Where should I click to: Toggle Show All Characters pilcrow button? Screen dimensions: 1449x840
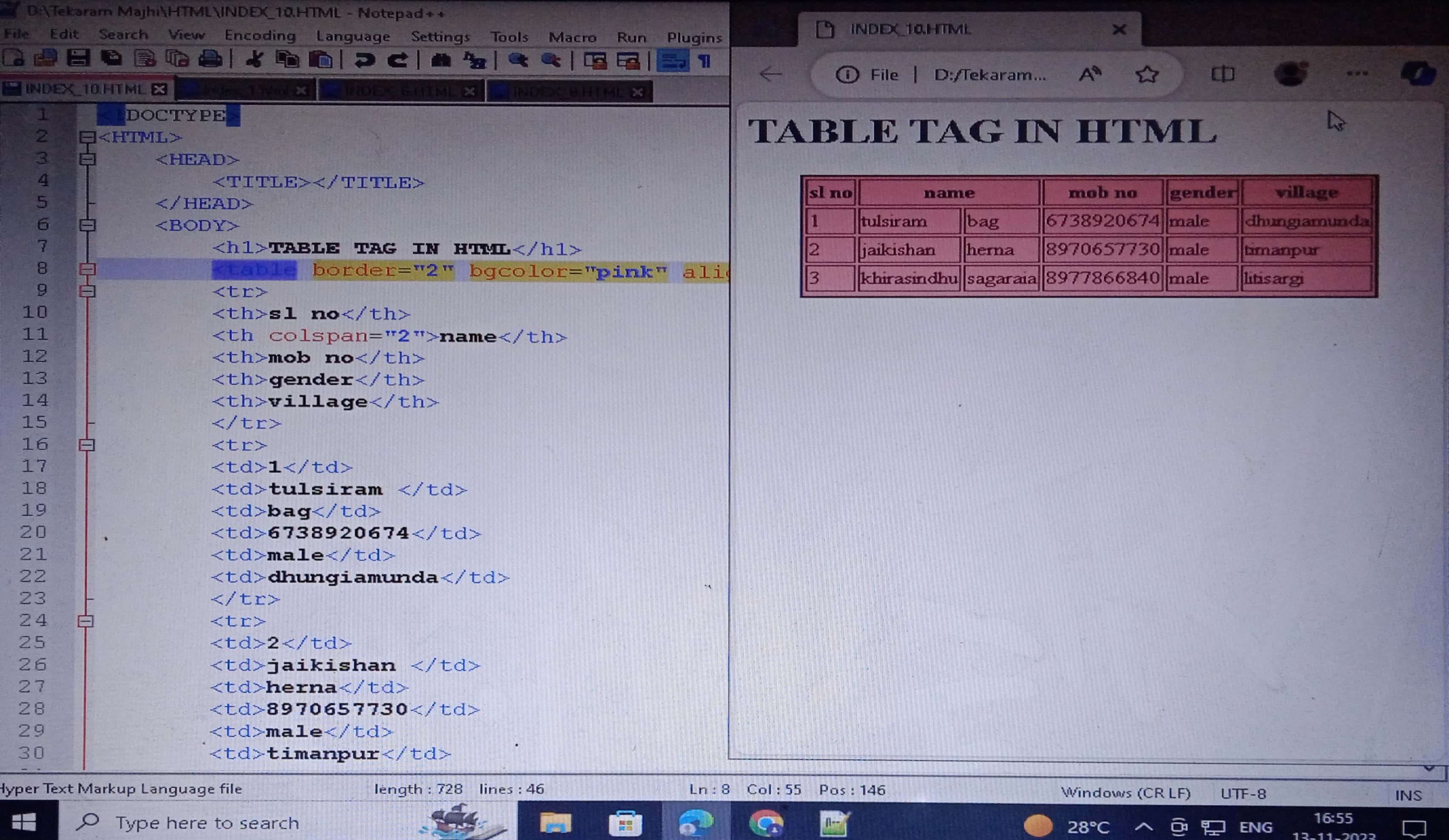tap(705, 61)
